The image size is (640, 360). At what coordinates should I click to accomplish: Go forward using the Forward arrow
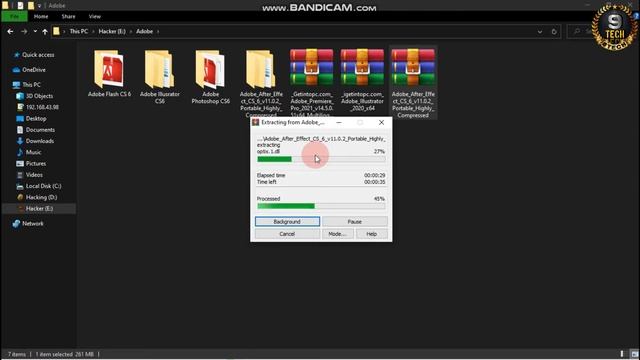[x=24, y=31]
